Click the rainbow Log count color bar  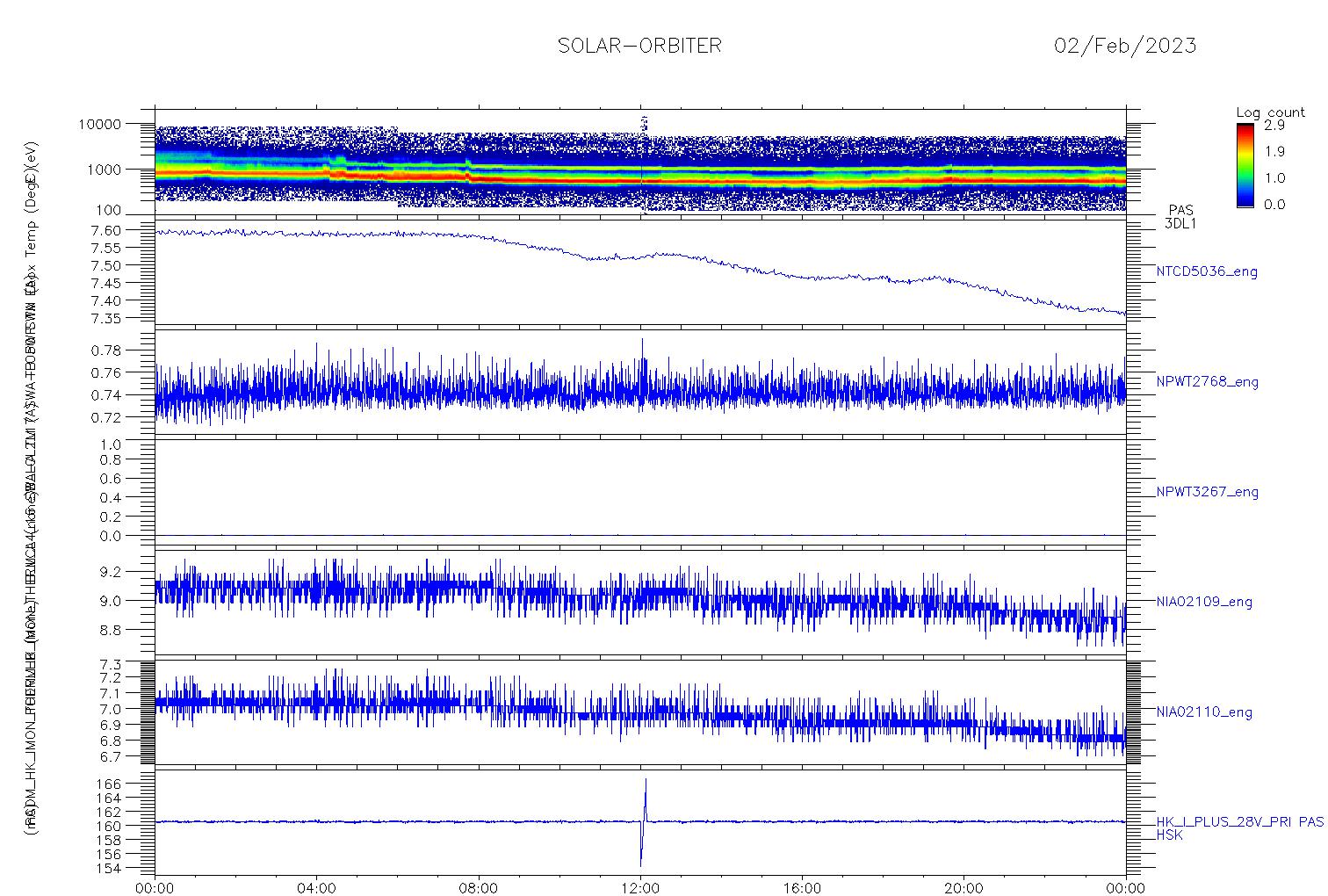[x=1245, y=165]
